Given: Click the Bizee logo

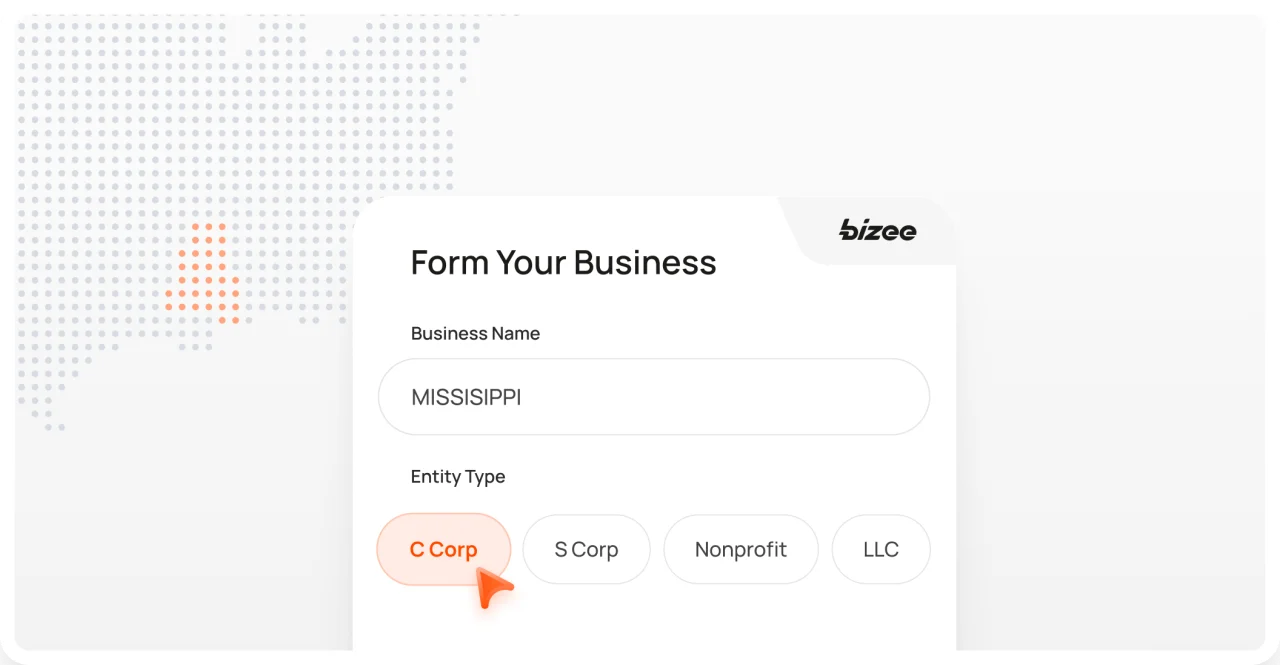Looking at the screenshot, I should pos(877,231).
